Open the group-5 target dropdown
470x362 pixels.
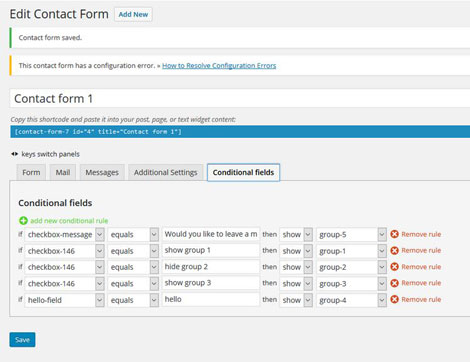click(x=351, y=234)
